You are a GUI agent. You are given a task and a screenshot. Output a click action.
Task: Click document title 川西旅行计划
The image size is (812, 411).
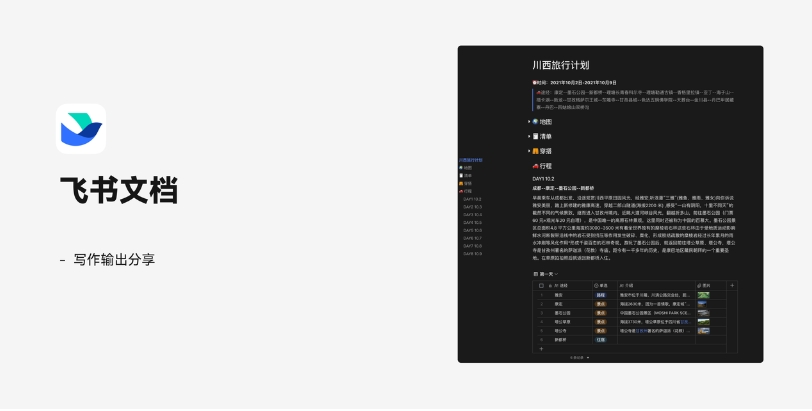click(561, 65)
